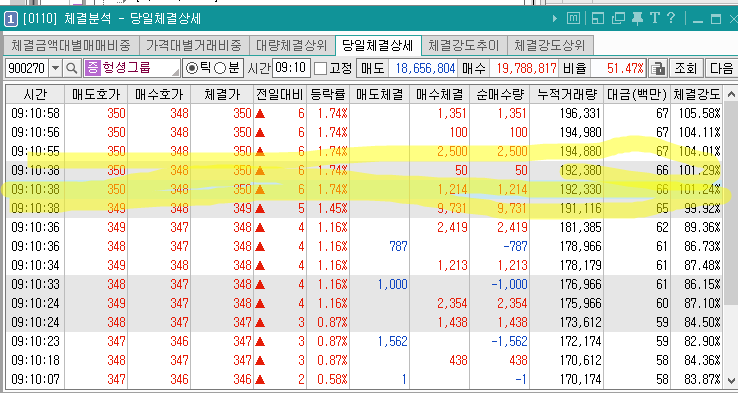Click the 체결가 column header
This screenshot has width=738, height=393.
[222, 95]
